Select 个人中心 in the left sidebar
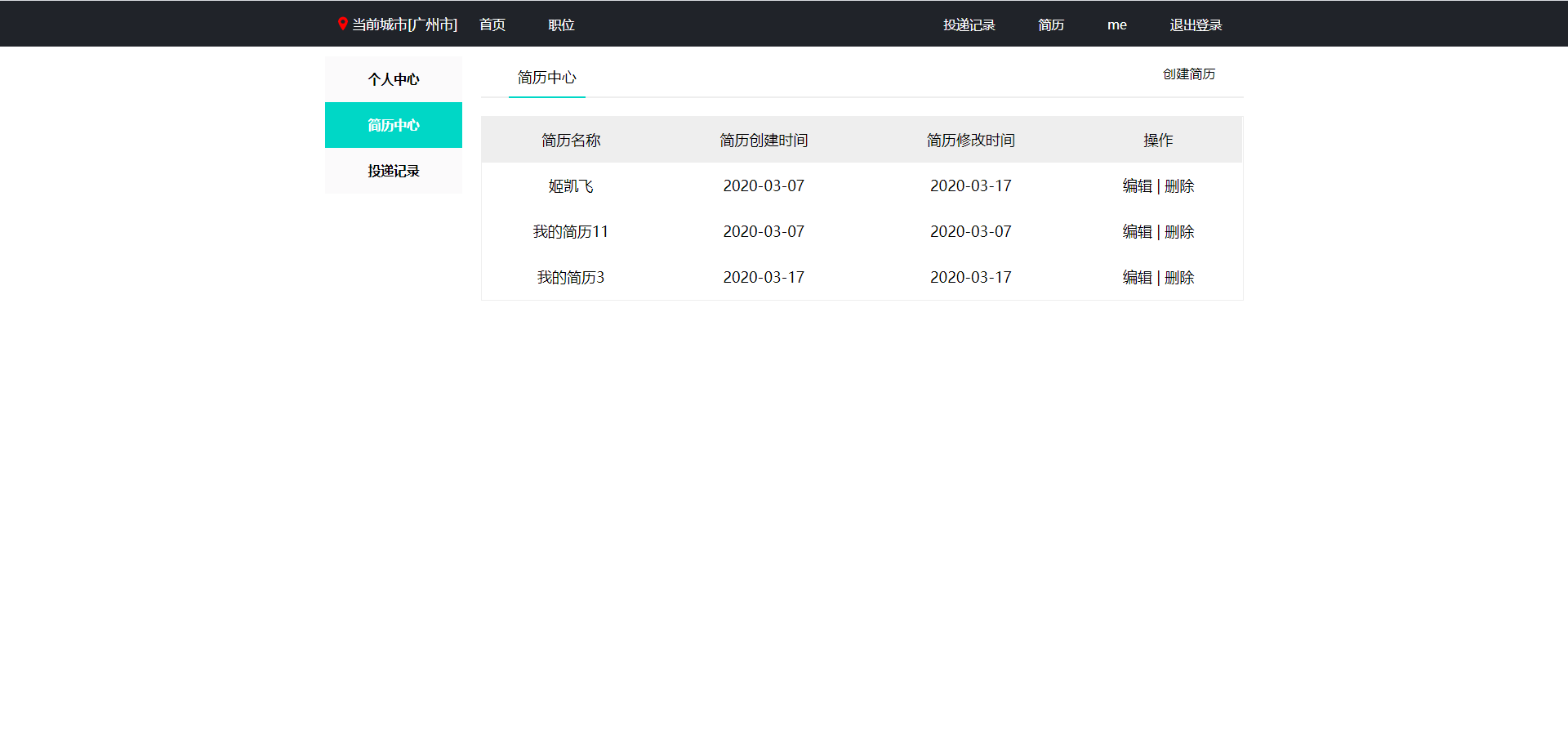The width and height of the screenshot is (1568, 737). (394, 79)
